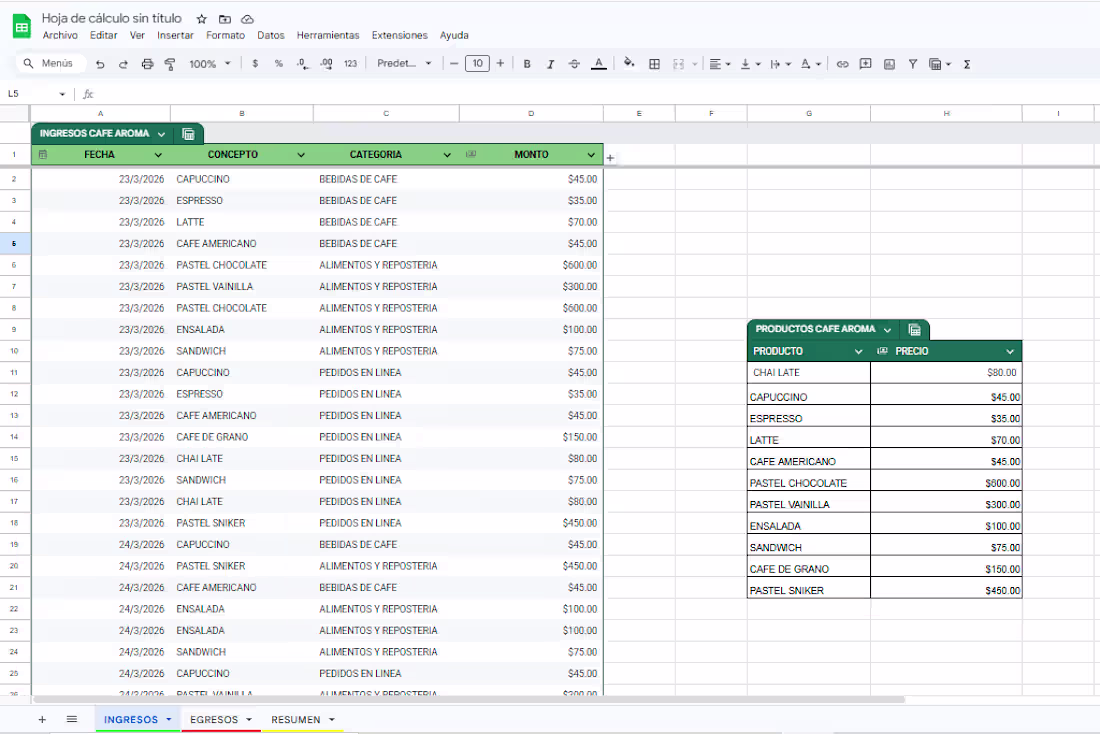Open text color picker
Screen dimensions: 1100x734
[598, 64]
